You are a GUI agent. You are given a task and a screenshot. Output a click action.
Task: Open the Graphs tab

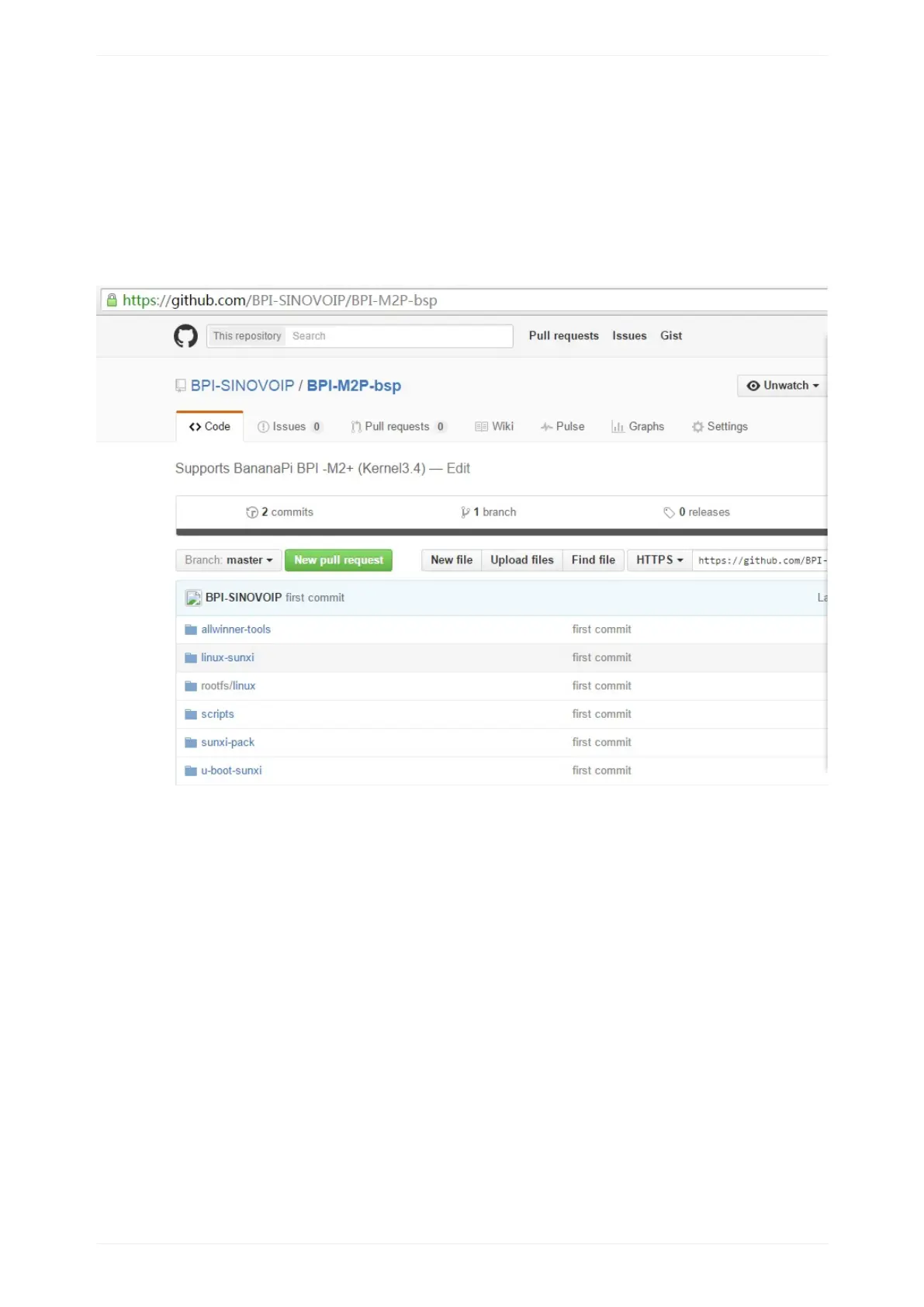point(638,427)
